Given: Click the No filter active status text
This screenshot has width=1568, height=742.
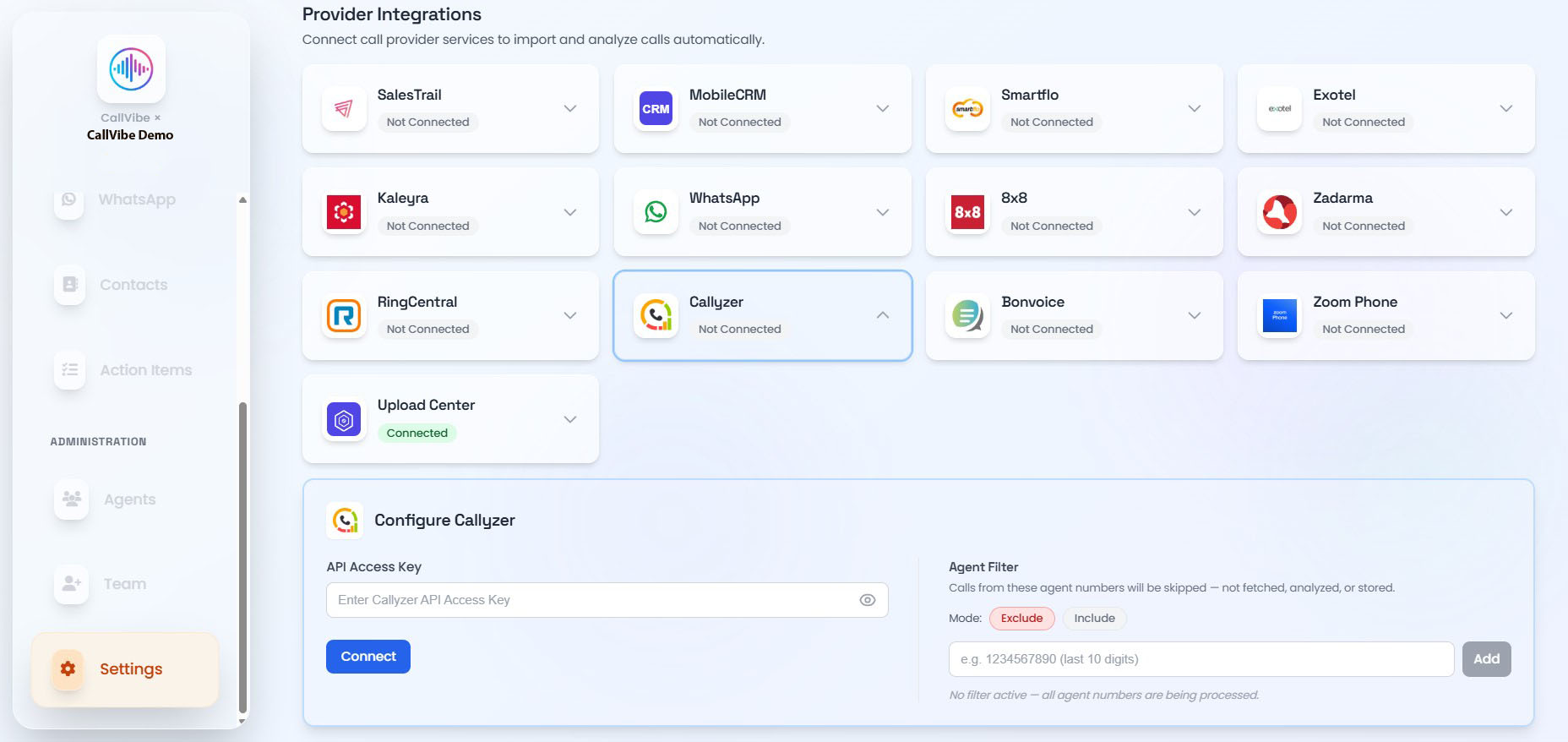Looking at the screenshot, I should coord(1104,696).
